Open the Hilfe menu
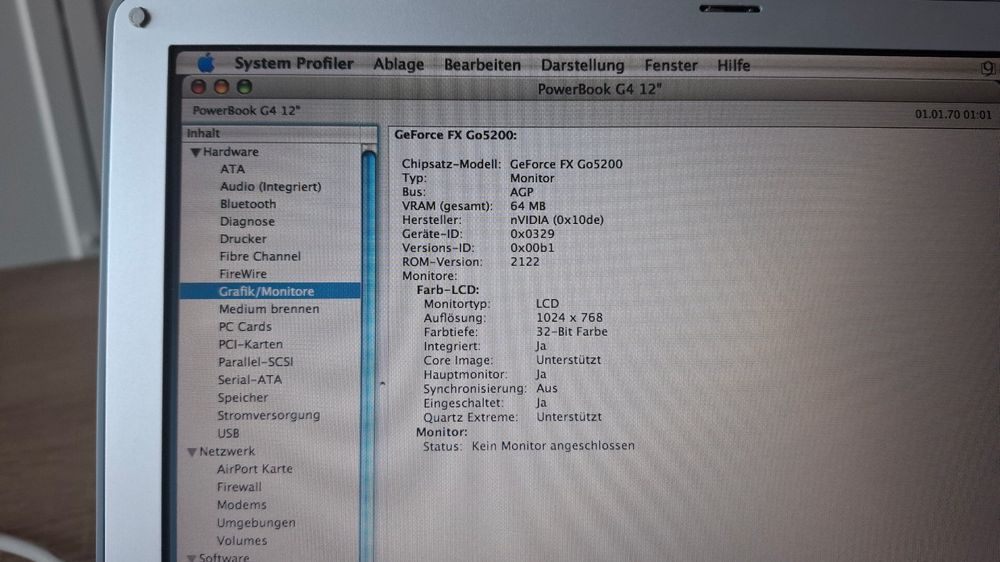1000x562 pixels. click(x=733, y=65)
